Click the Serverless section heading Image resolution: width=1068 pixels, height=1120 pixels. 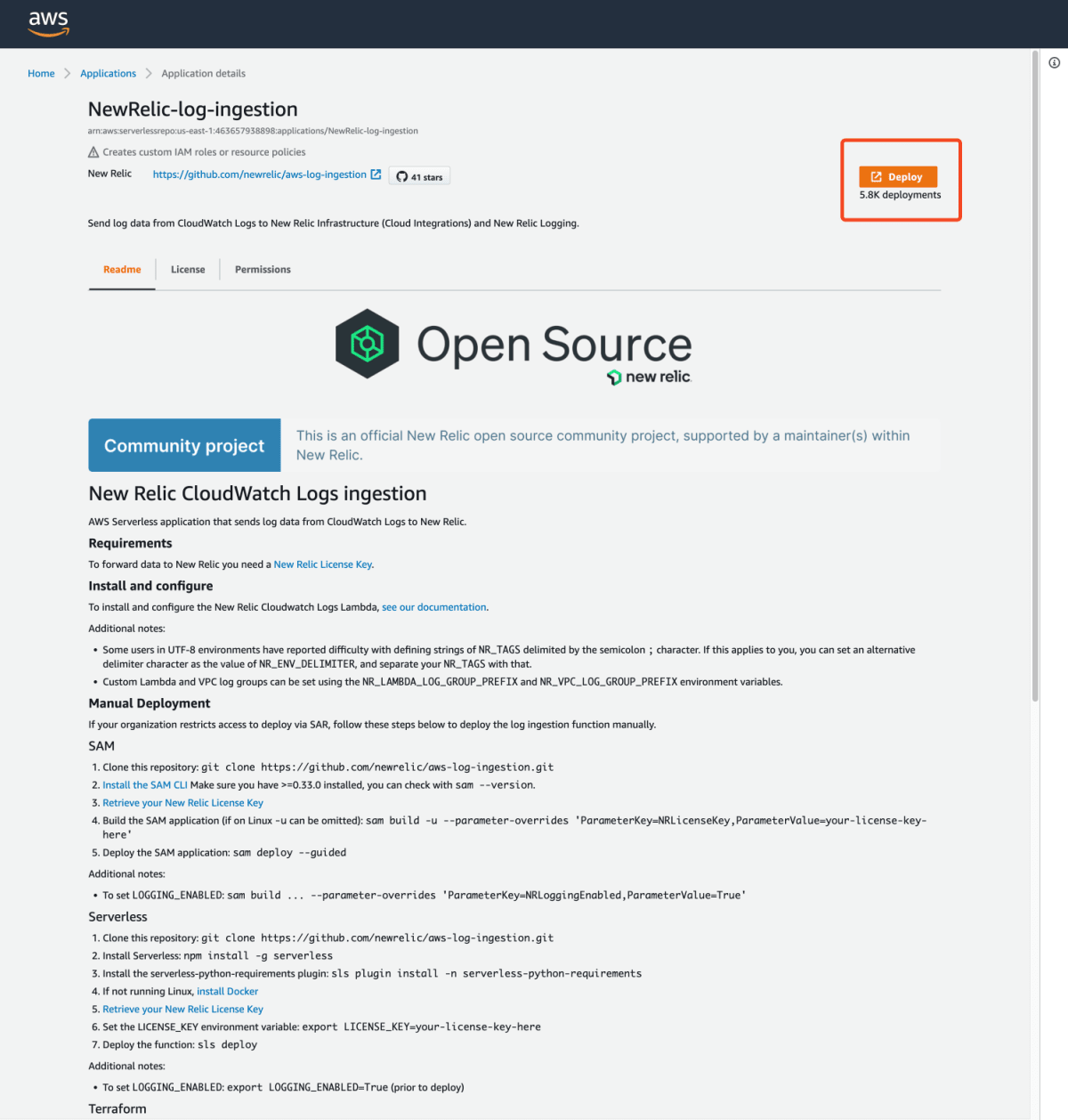[118, 917]
